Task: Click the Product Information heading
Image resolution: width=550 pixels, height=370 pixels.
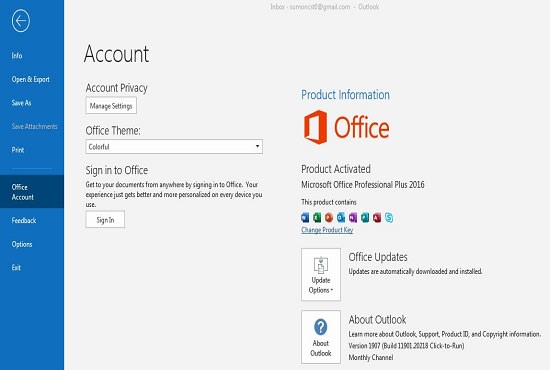Action: click(x=345, y=95)
